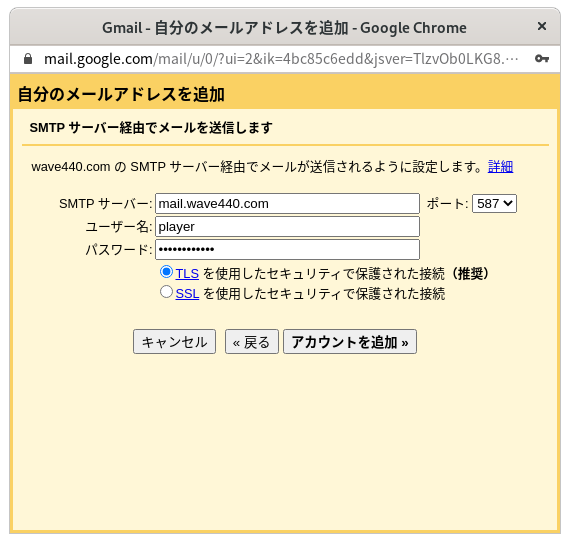Viewport: 570px width, 543px height.
Task: Click the padlock site info icon
Action: pos(28,59)
